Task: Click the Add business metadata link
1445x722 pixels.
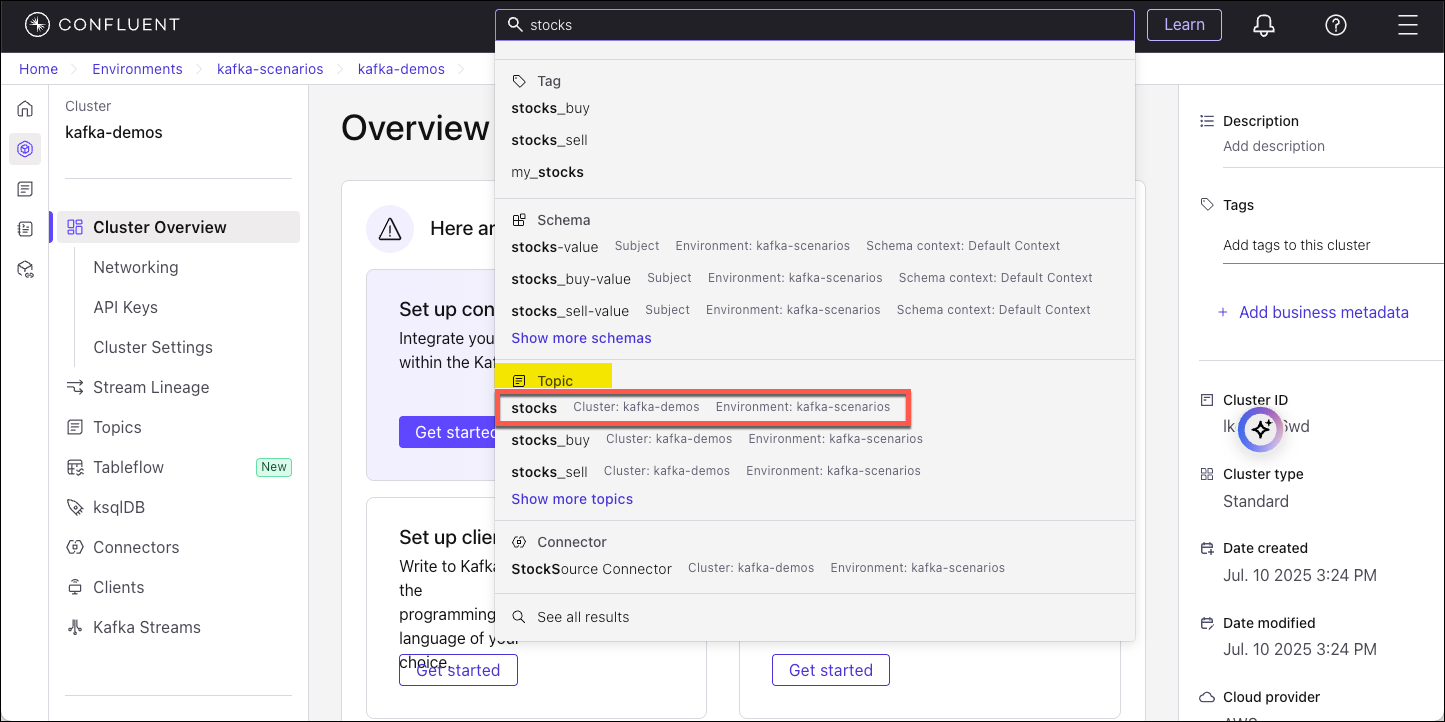Action: (x=1324, y=312)
